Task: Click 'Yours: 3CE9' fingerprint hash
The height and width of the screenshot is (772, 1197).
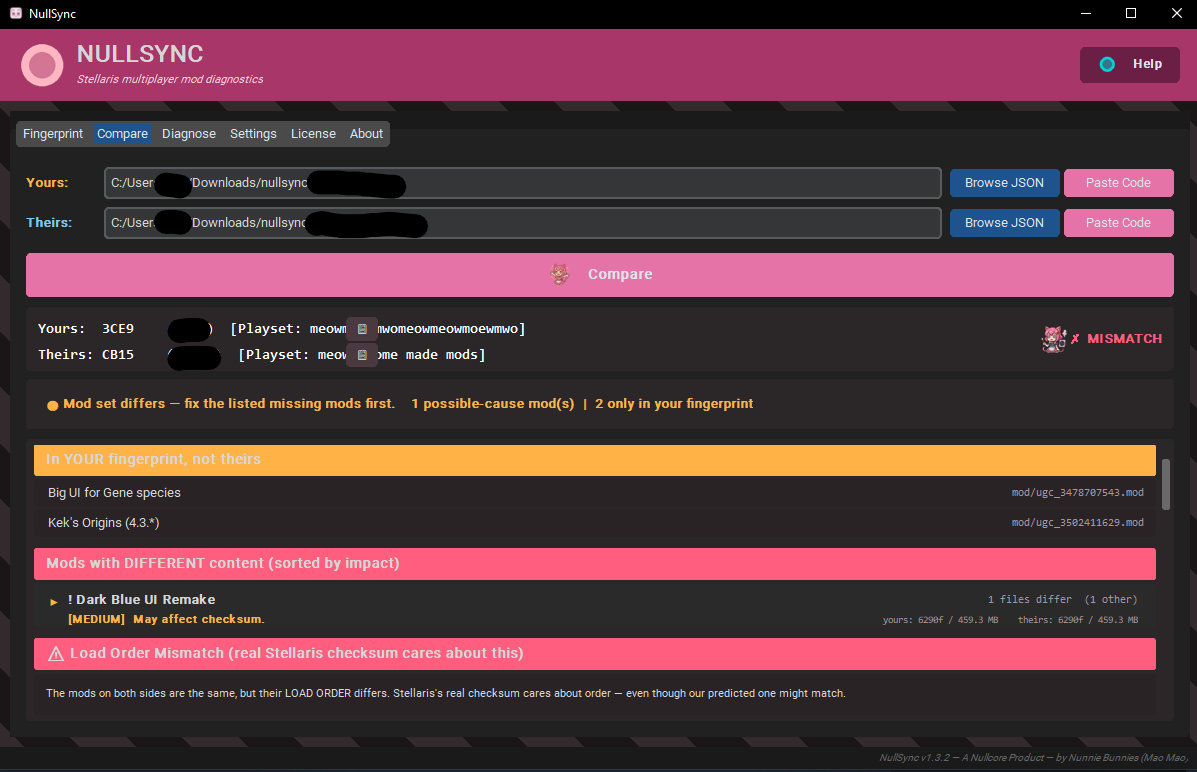Action: pos(86,329)
